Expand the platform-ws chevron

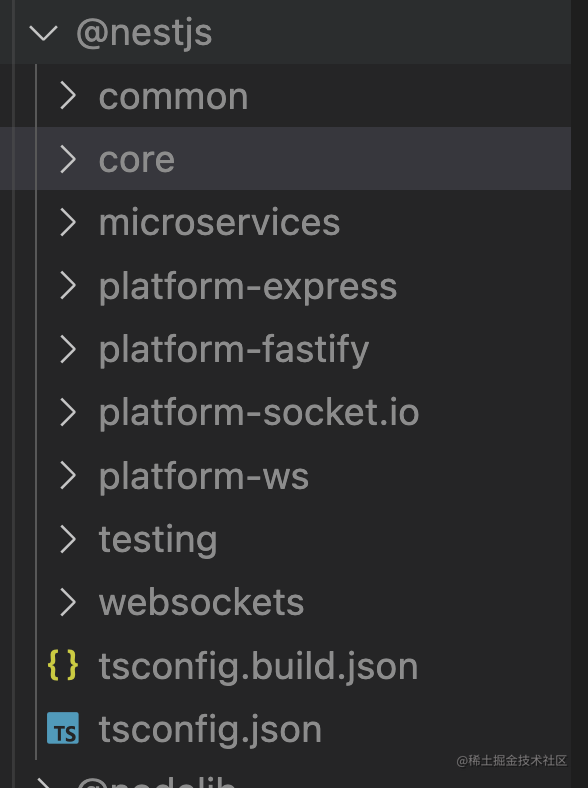68,475
